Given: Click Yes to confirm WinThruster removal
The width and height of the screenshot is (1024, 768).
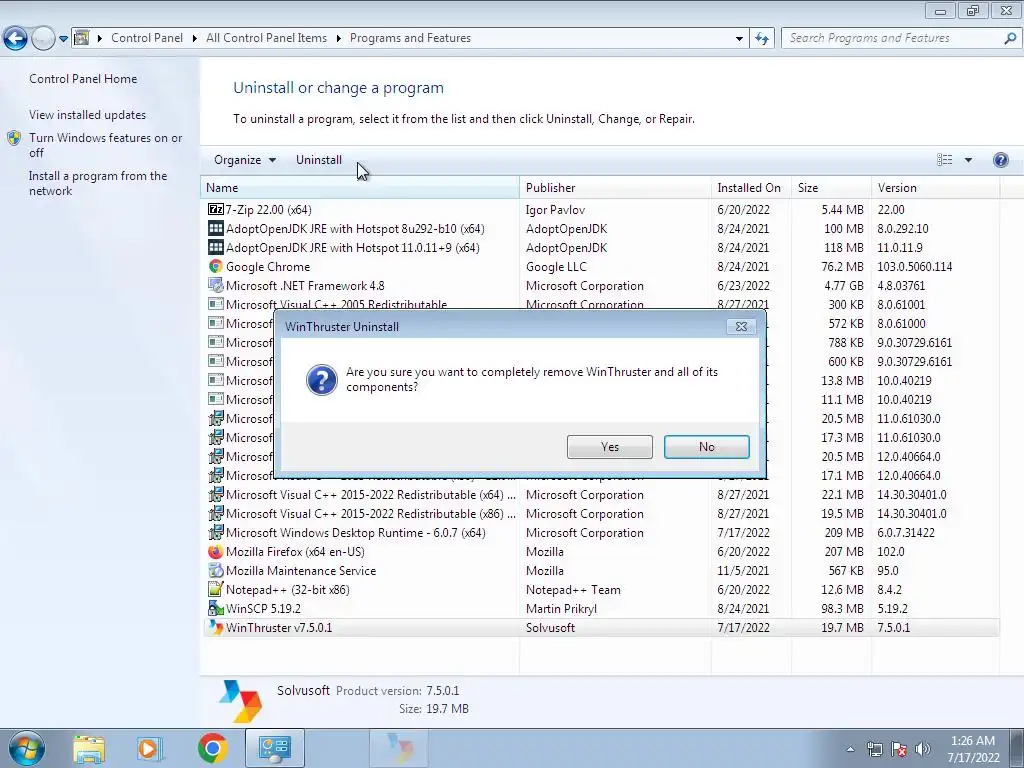Looking at the screenshot, I should [610, 447].
